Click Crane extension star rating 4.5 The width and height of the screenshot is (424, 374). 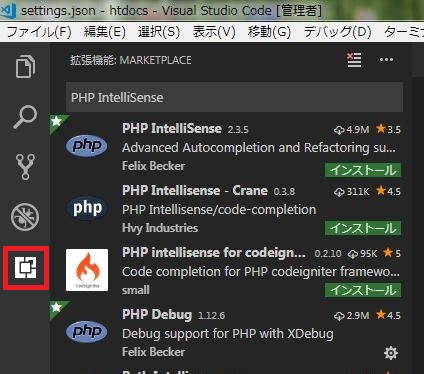tap(388, 191)
